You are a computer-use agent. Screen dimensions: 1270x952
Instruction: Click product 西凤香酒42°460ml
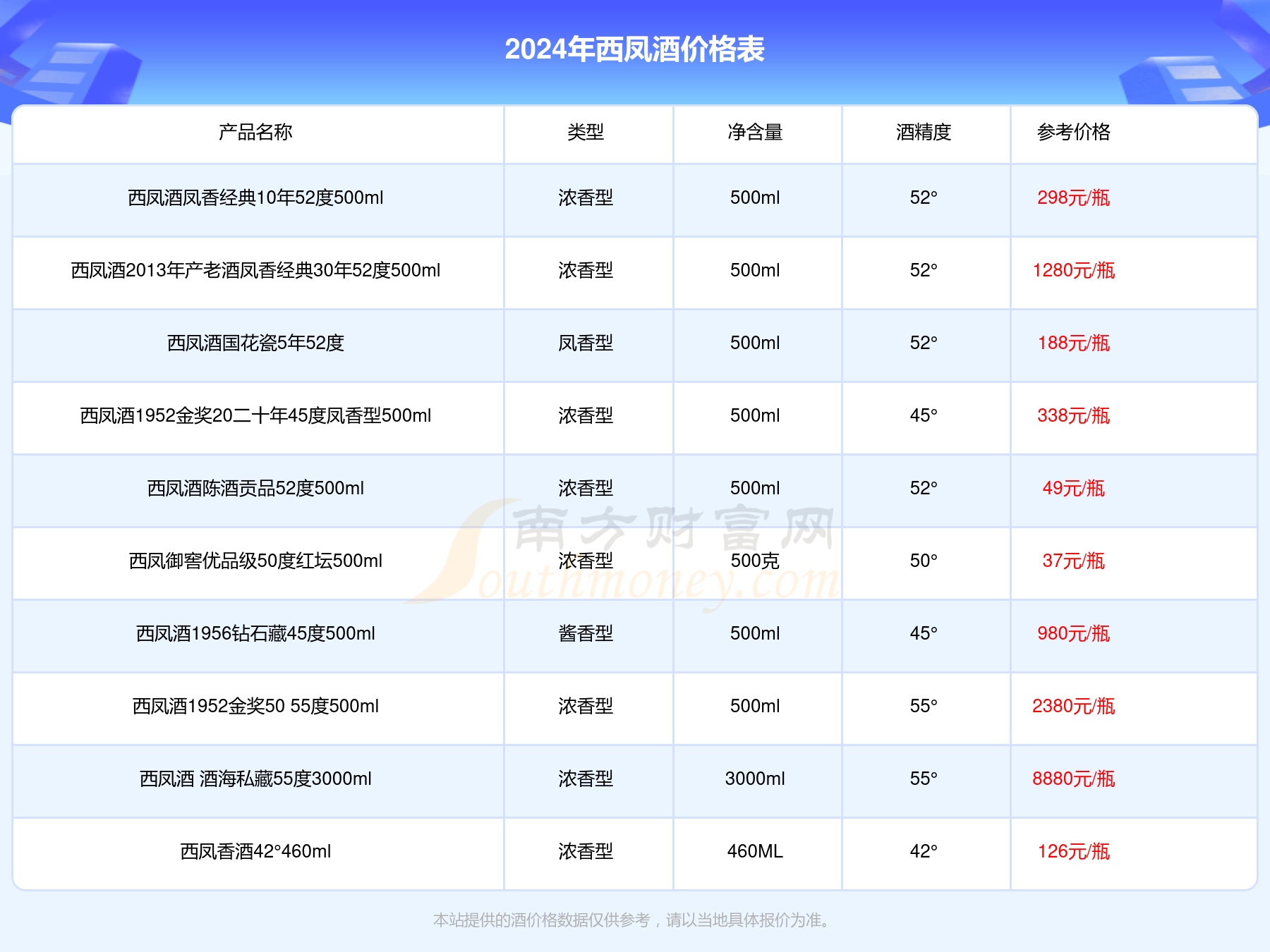tap(255, 851)
